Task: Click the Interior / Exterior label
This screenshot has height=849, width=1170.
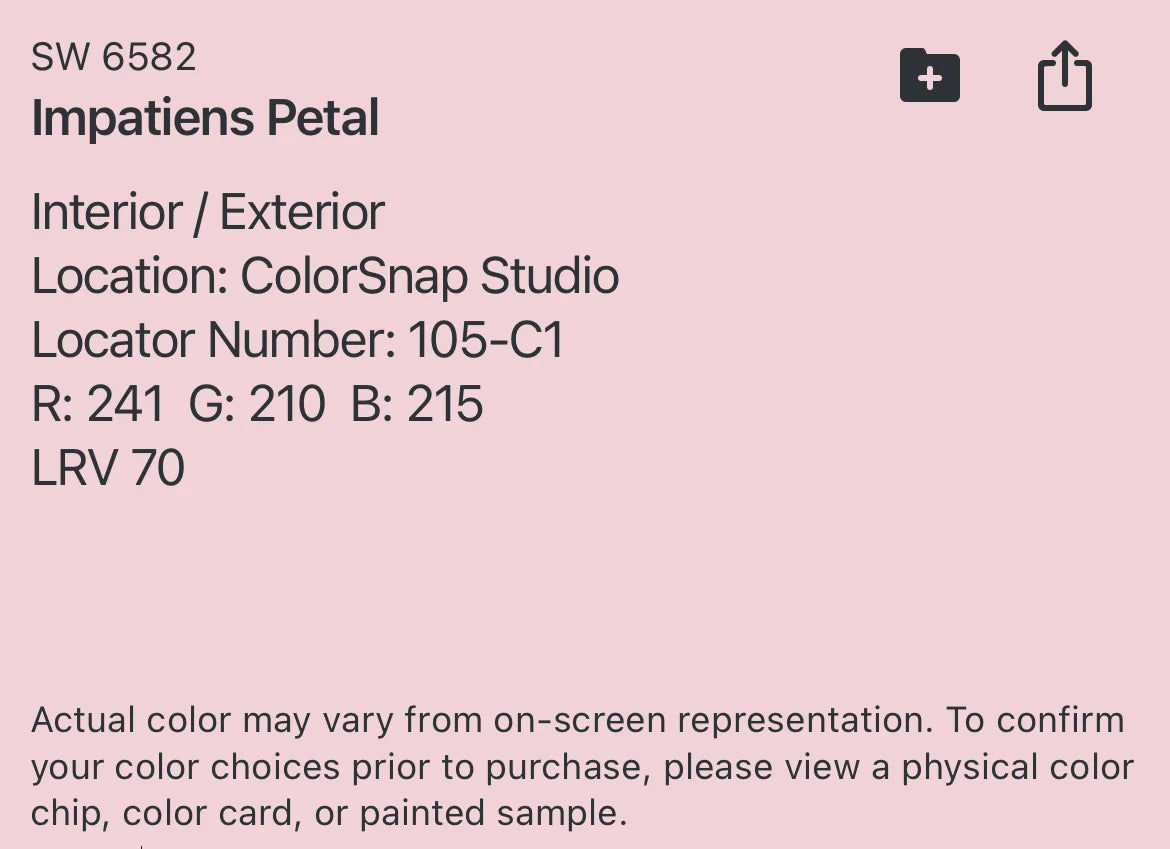Action: (x=208, y=213)
